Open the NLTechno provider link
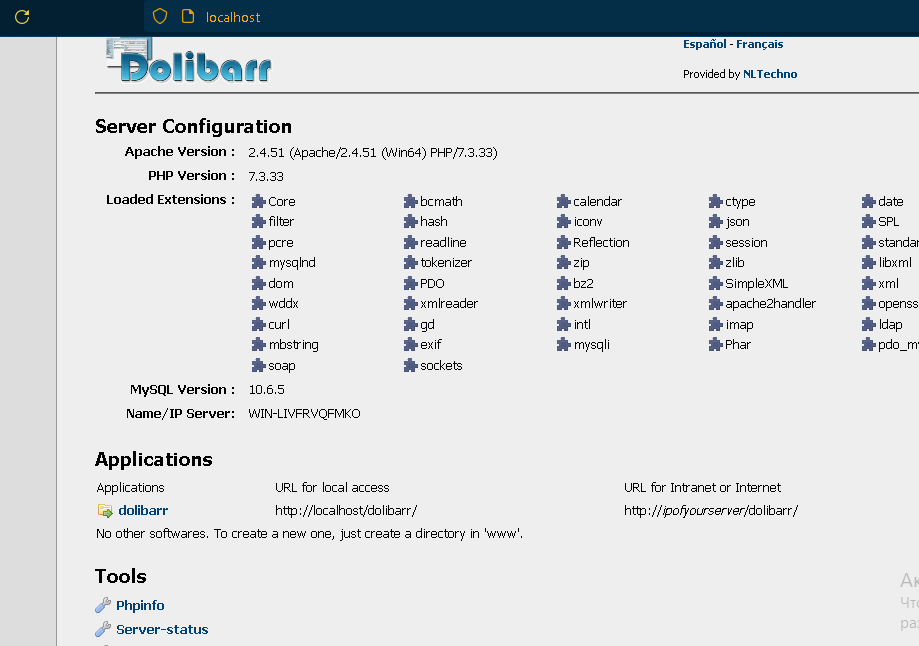 770,74
